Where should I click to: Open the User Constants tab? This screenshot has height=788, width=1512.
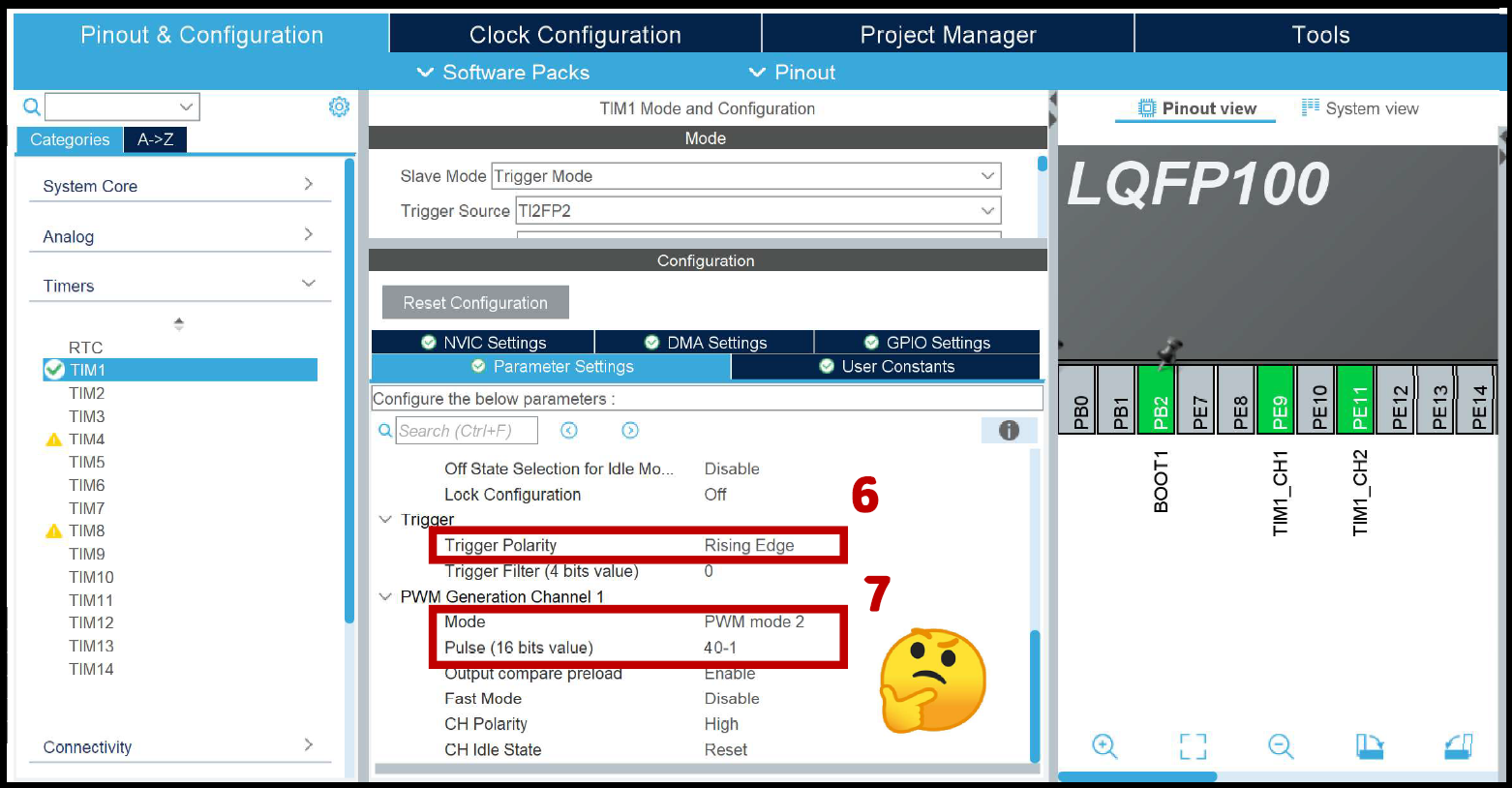(886, 367)
